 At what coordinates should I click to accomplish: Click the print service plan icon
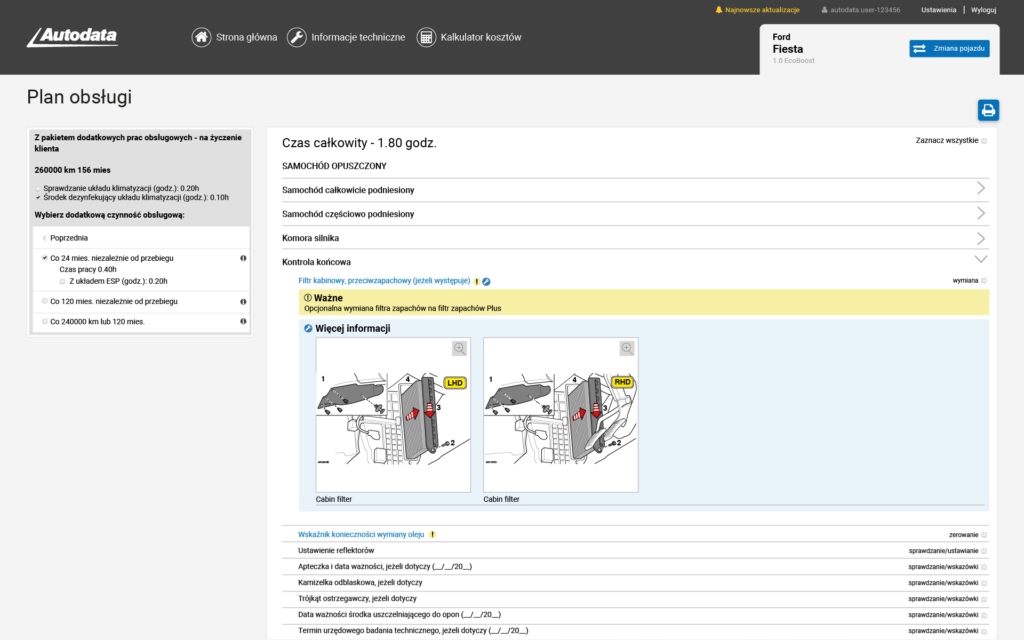988,110
